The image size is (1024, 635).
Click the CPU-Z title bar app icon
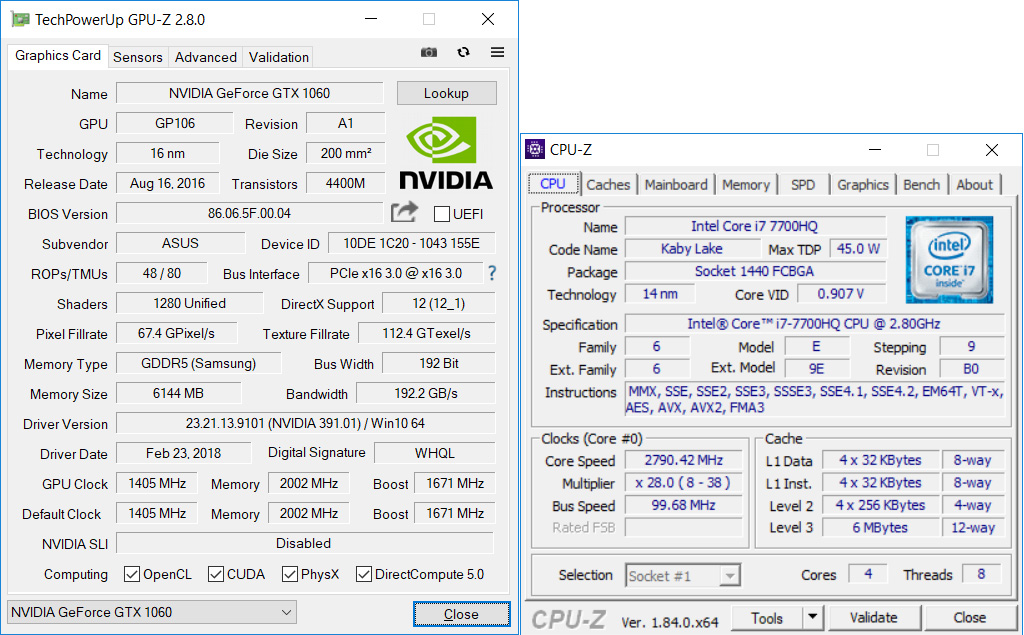(x=535, y=150)
